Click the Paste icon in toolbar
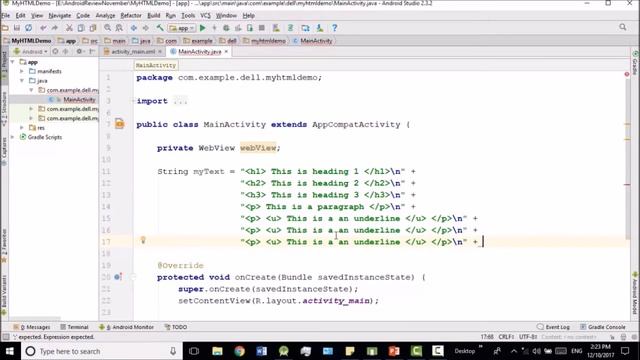Screen dimensions: 640x360 [x=93, y=28]
